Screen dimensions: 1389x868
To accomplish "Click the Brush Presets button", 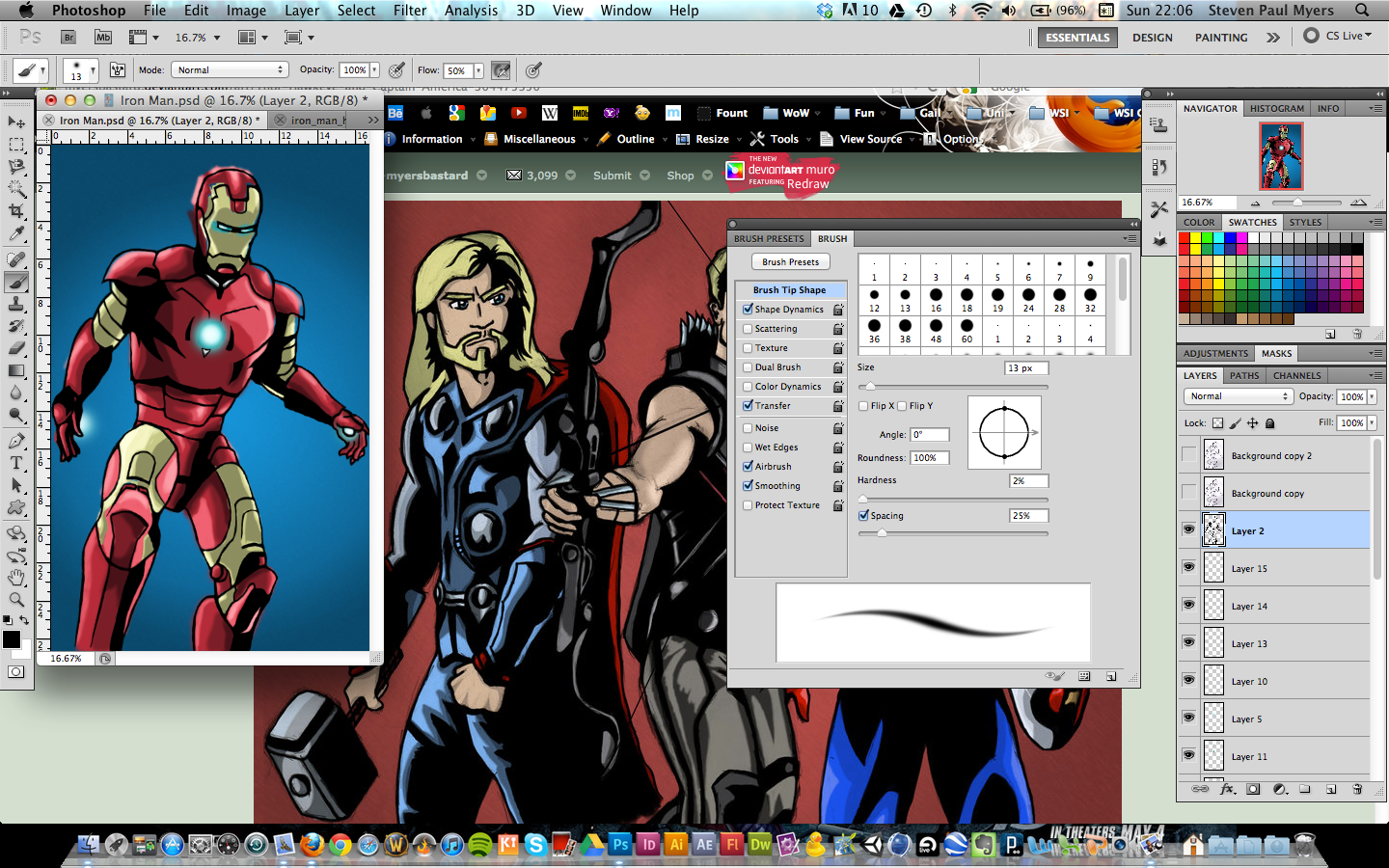I will pos(791,261).
